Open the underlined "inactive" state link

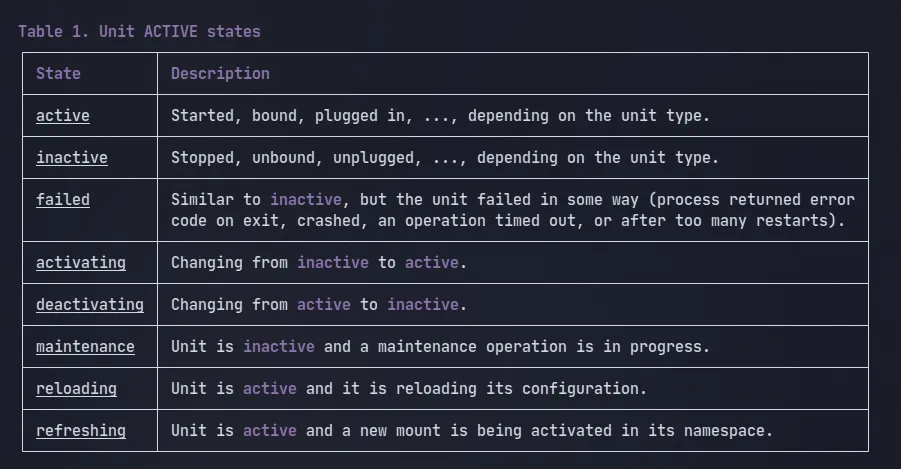coord(71,158)
